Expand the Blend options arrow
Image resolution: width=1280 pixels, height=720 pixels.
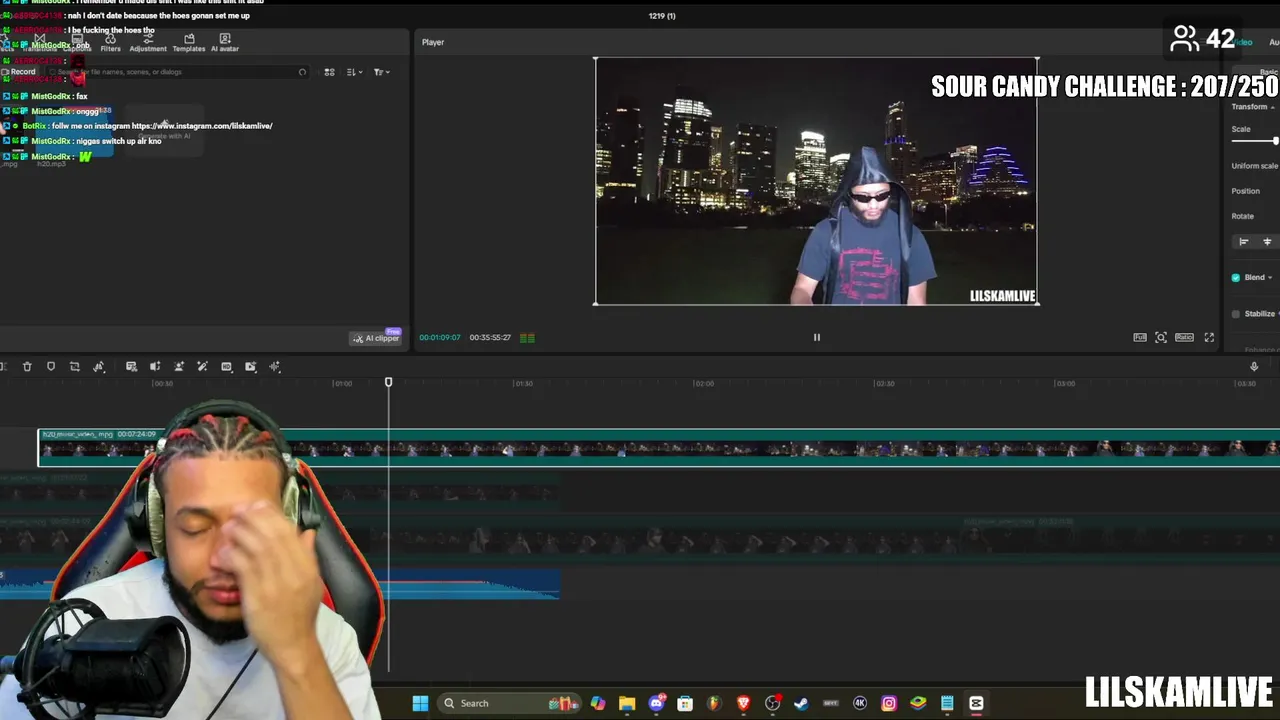tap(1270, 278)
